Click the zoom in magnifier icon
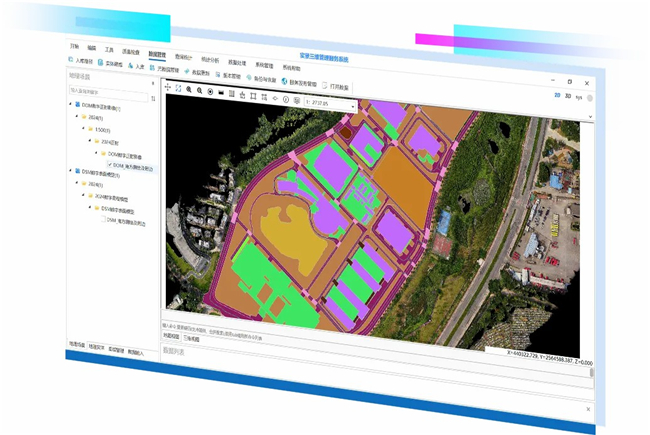The width and height of the screenshot is (650, 435). (189, 89)
